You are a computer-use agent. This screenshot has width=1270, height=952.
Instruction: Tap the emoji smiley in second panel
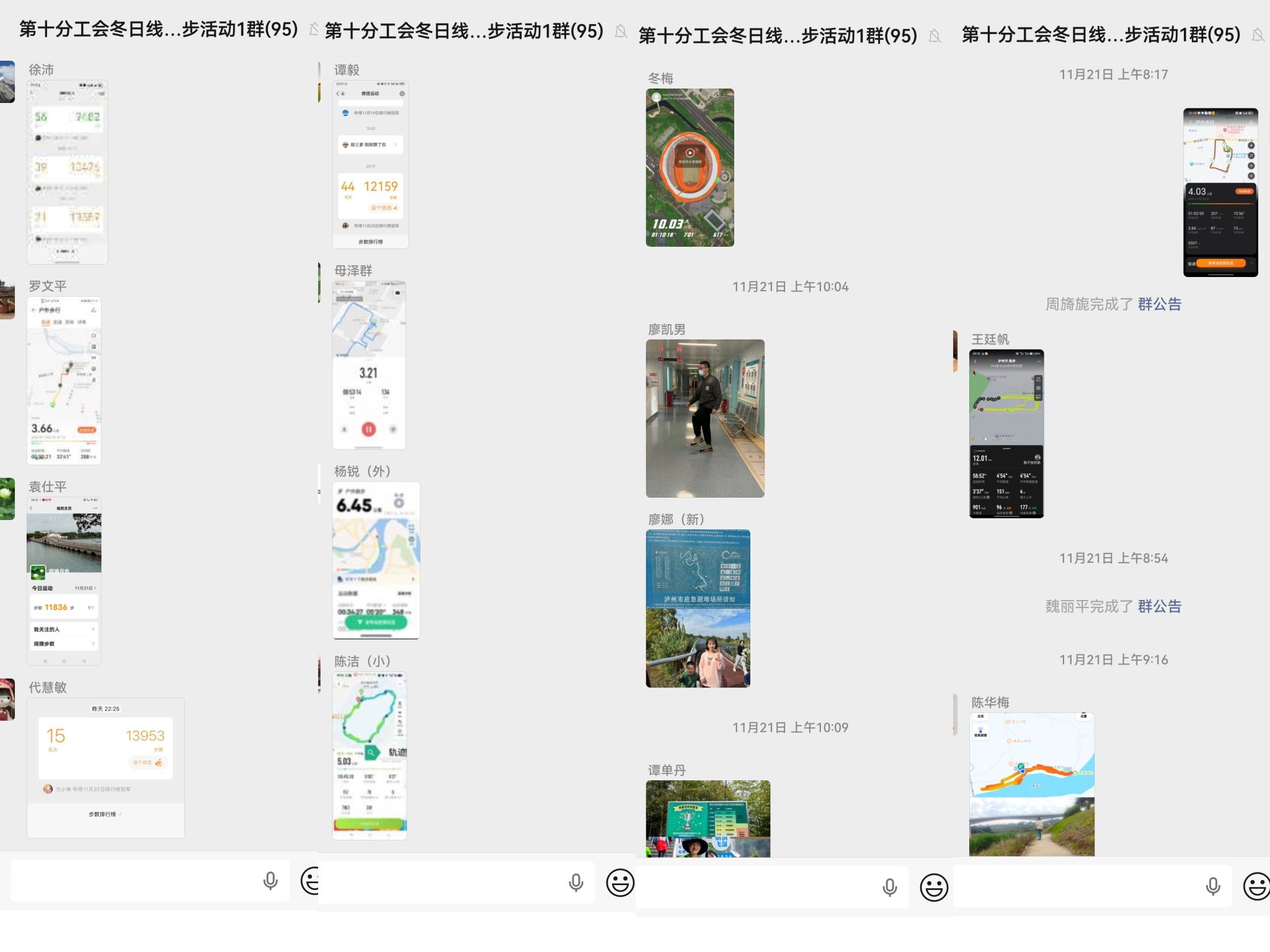[620, 883]
